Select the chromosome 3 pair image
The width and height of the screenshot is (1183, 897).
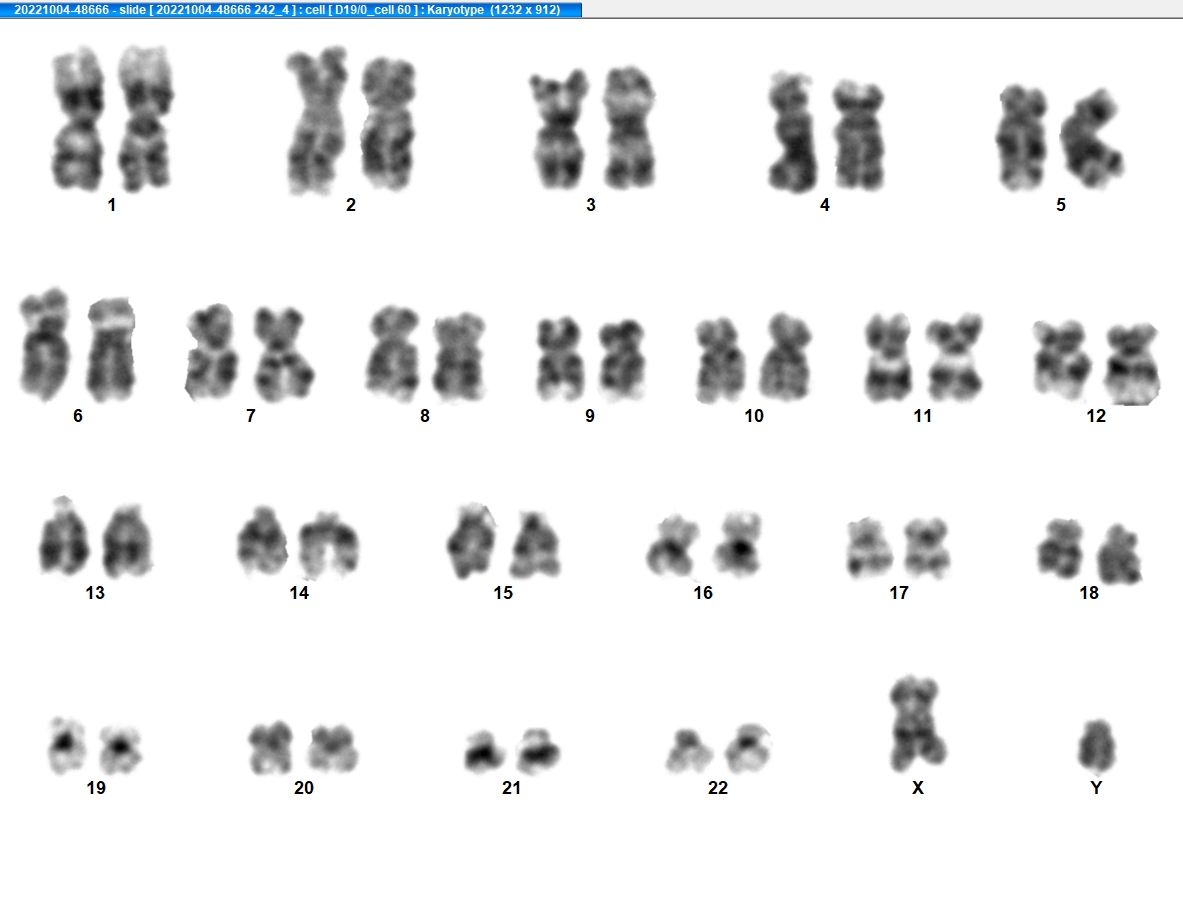click(x=592, y=128)
